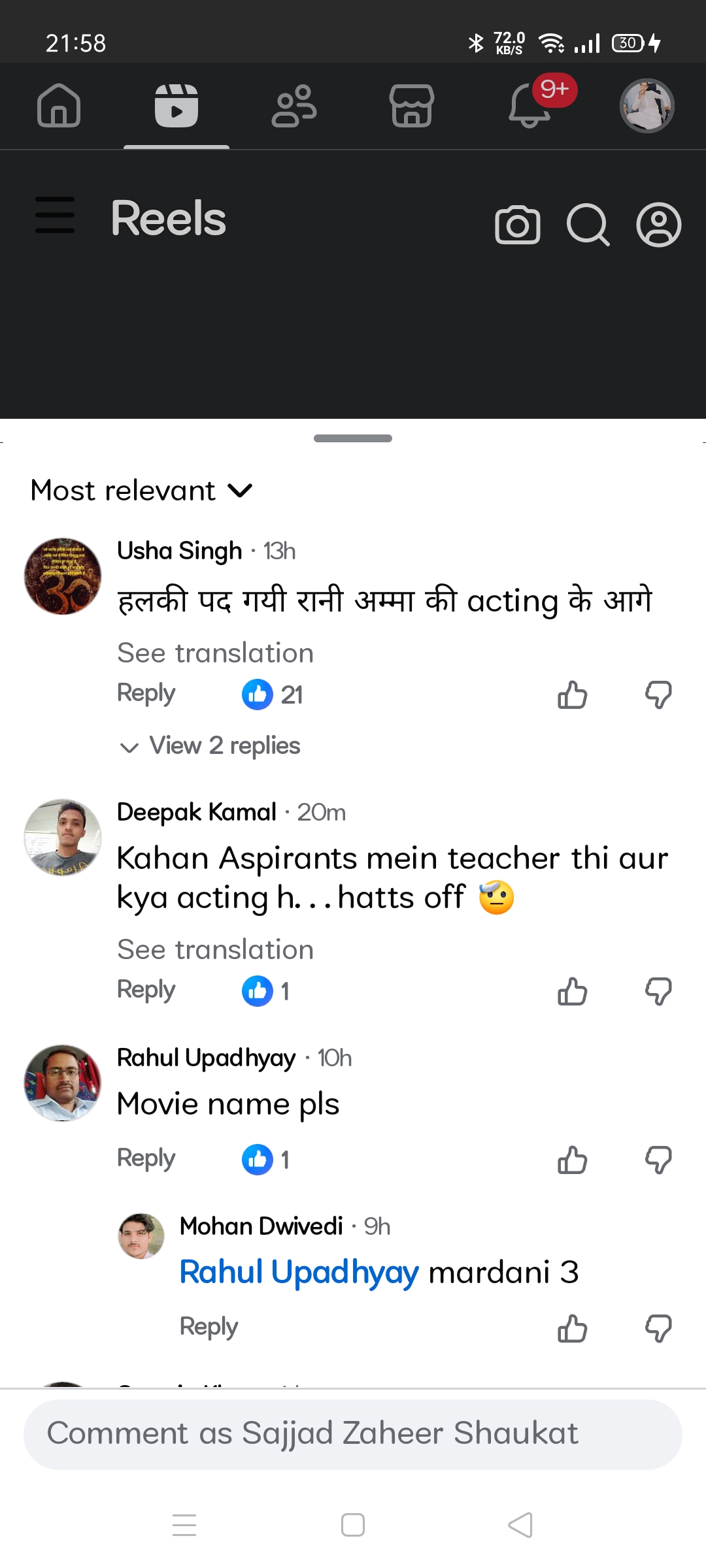Show translation of Deepak Kamal's comment

215,949
